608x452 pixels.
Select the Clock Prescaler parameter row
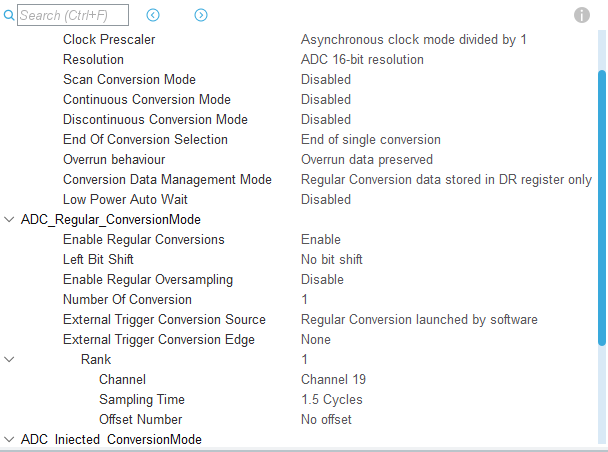pos(109,39)
